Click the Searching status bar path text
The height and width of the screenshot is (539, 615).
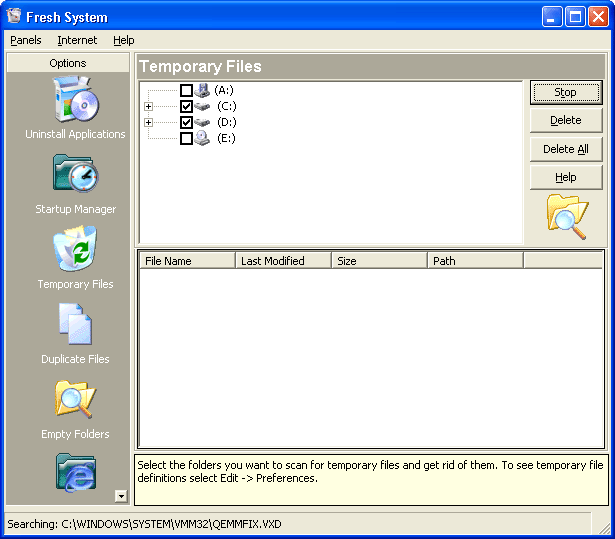coord(144,524)
